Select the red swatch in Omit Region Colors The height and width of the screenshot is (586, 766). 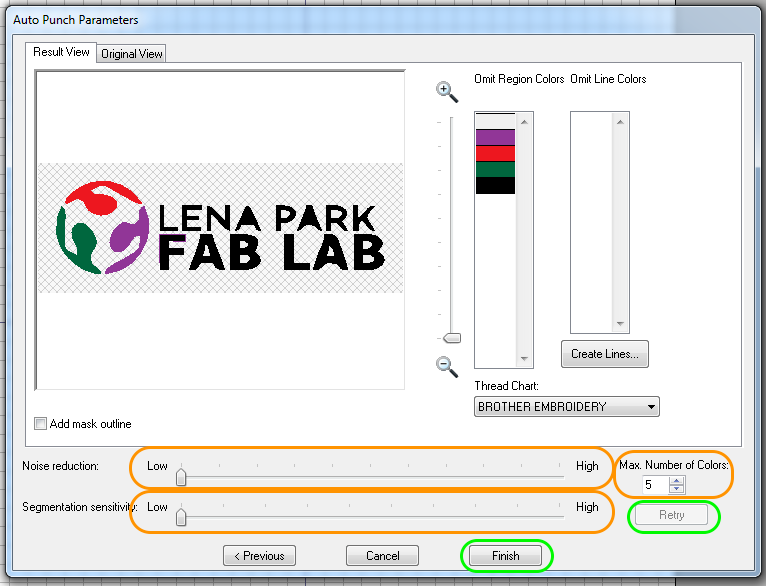pyautogui.click(x=495, y=153)
